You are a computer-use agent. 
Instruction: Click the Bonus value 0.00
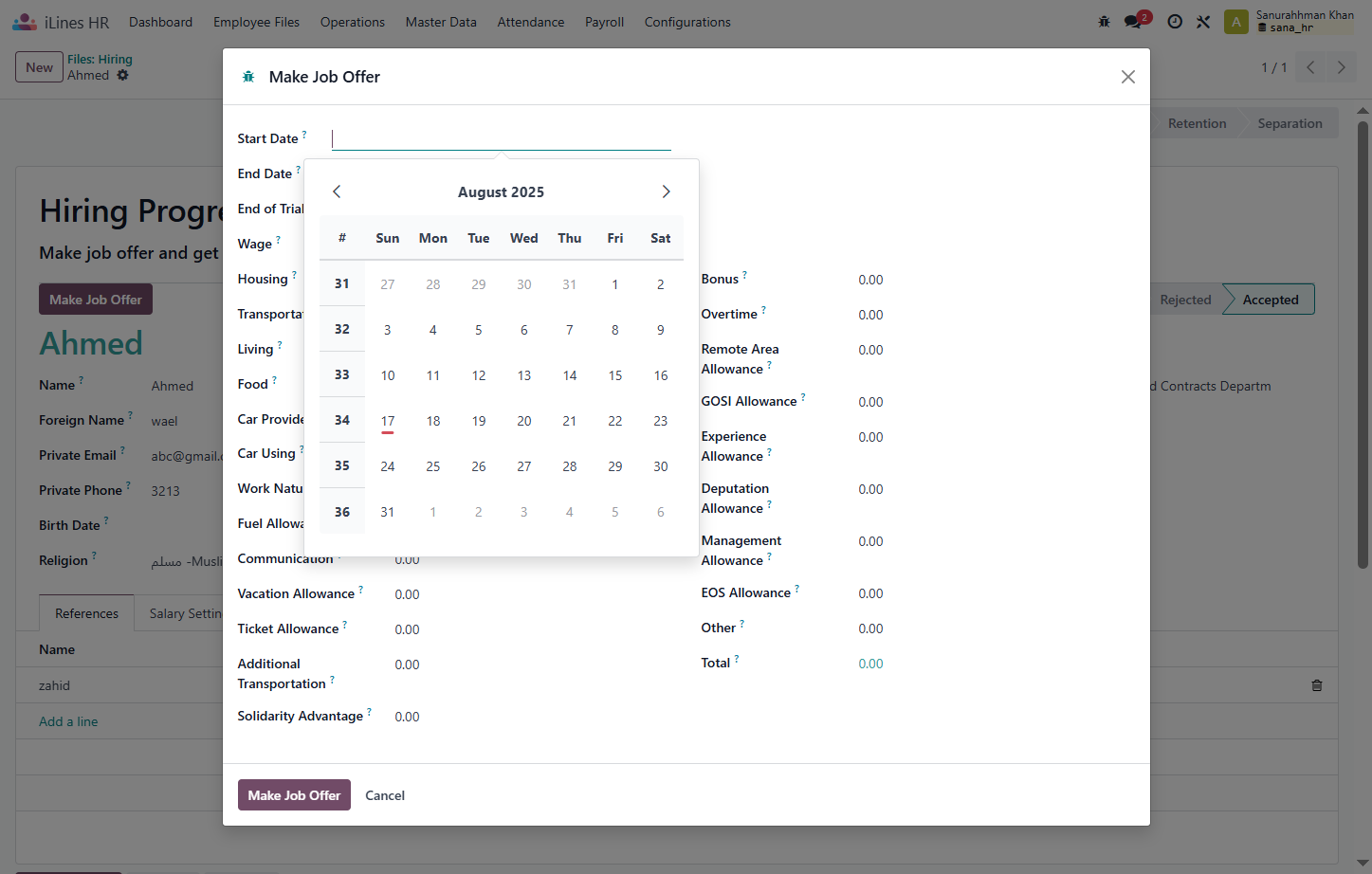(870, 280)
